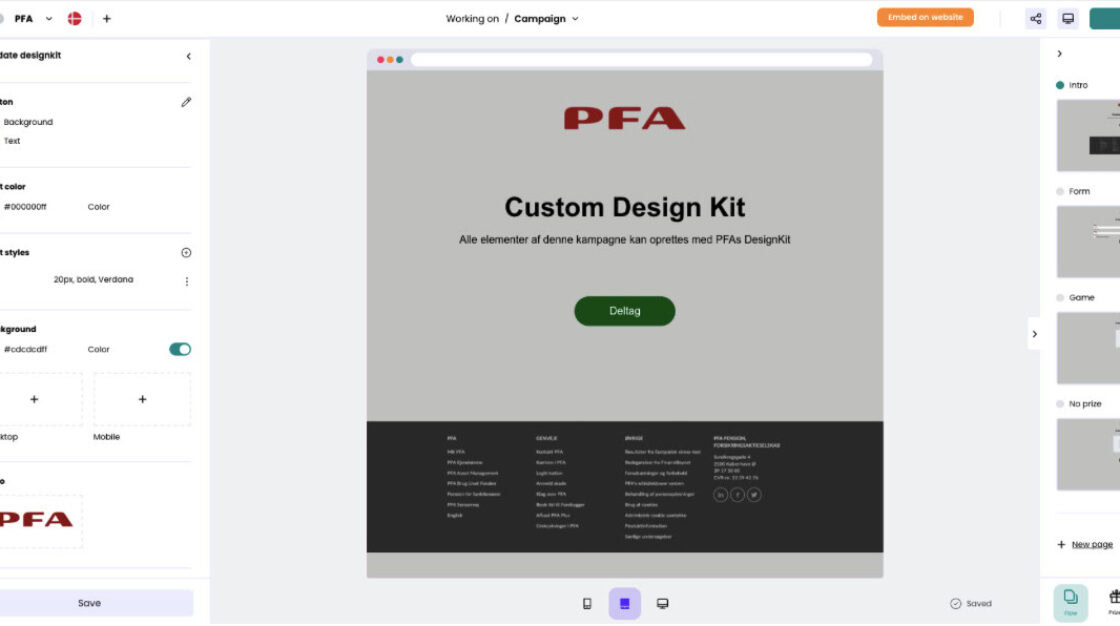Click the Twitter icon in preview footer
This screenshot has width=1120, height=626.
tap(754, 495)
